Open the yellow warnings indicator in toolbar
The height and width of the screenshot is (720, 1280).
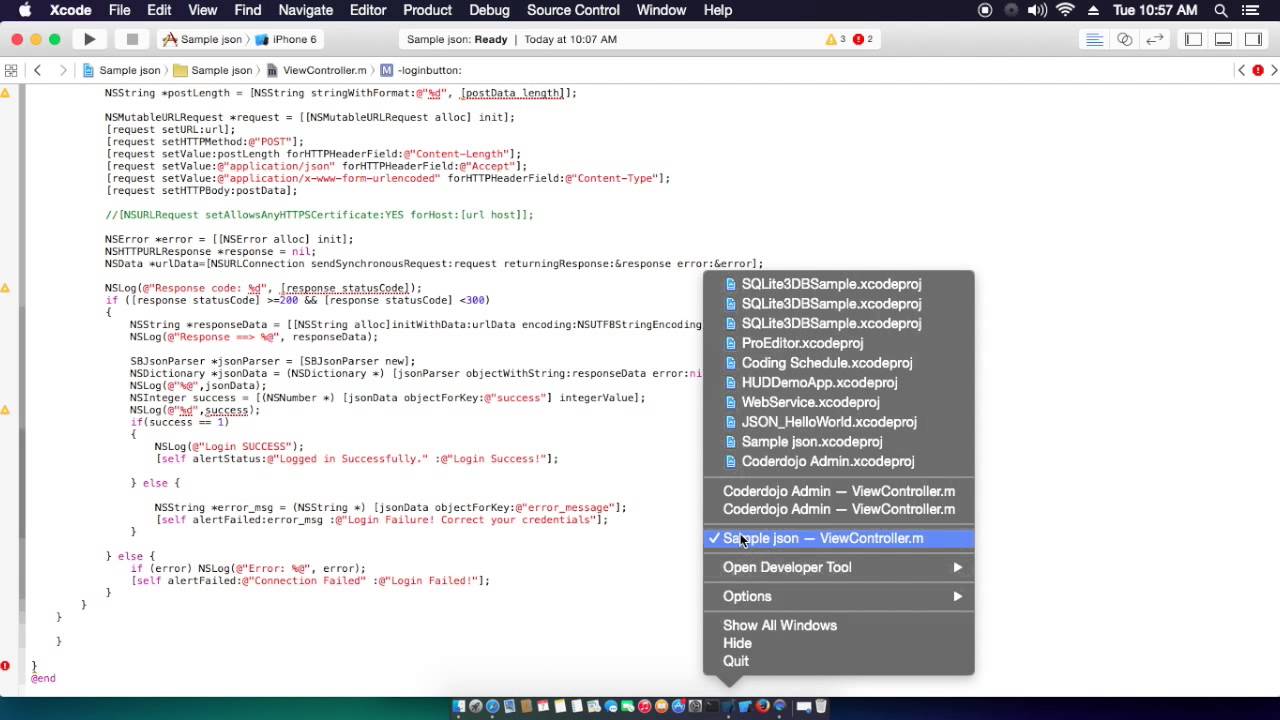coord(835,39)
